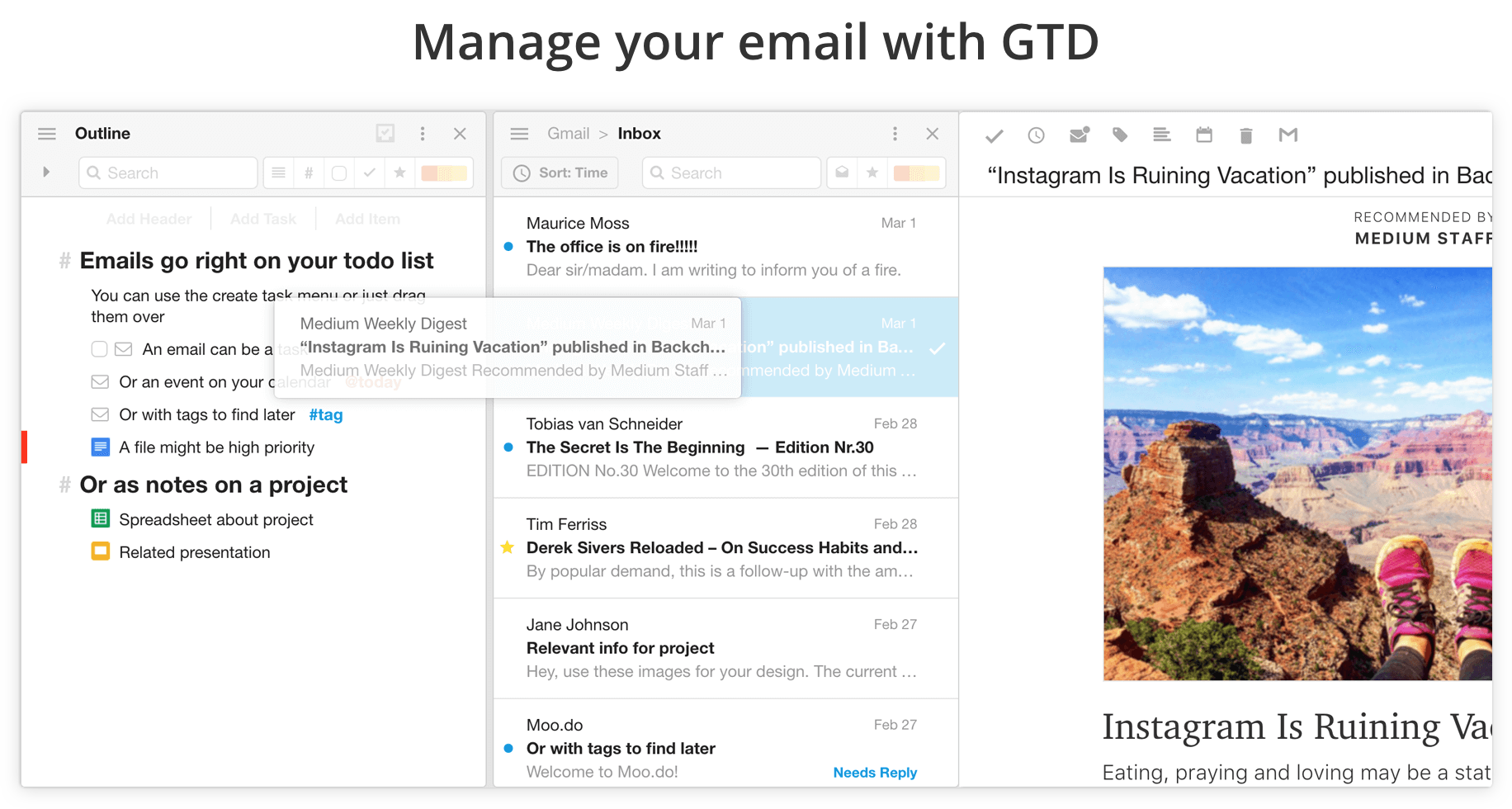Toggle the checkmark icon in Outline header
The height and width of the screenshot is (809, 1512).
385,133
